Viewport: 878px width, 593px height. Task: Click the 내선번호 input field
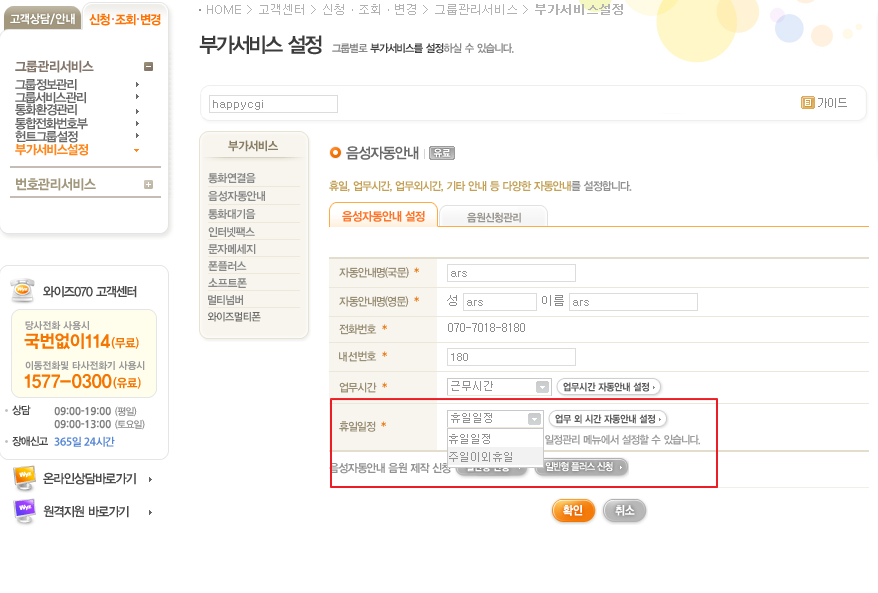coord(511,357)
